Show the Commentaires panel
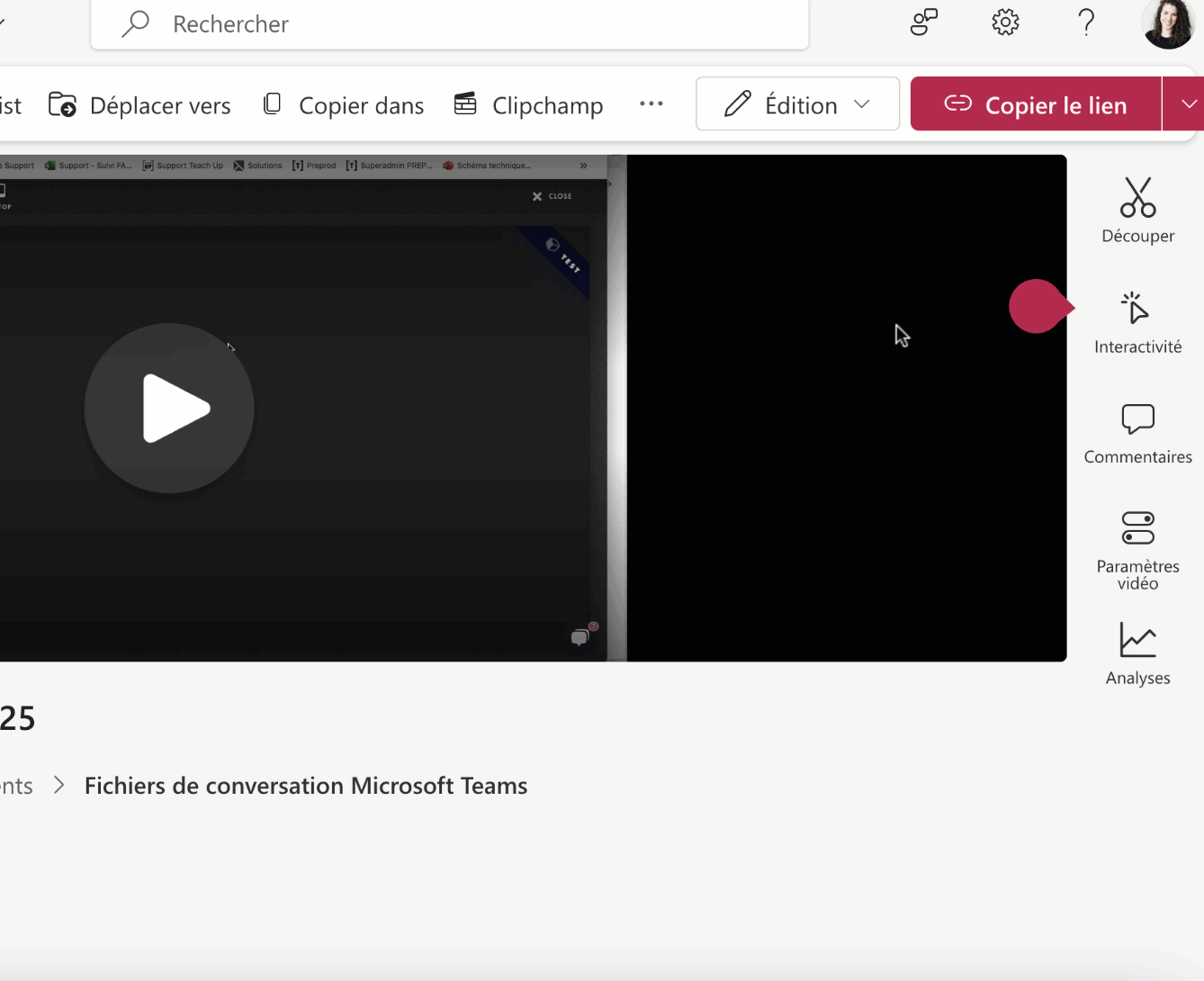The height and width of the screenshot is (981, 1204). click(1137, 434)
